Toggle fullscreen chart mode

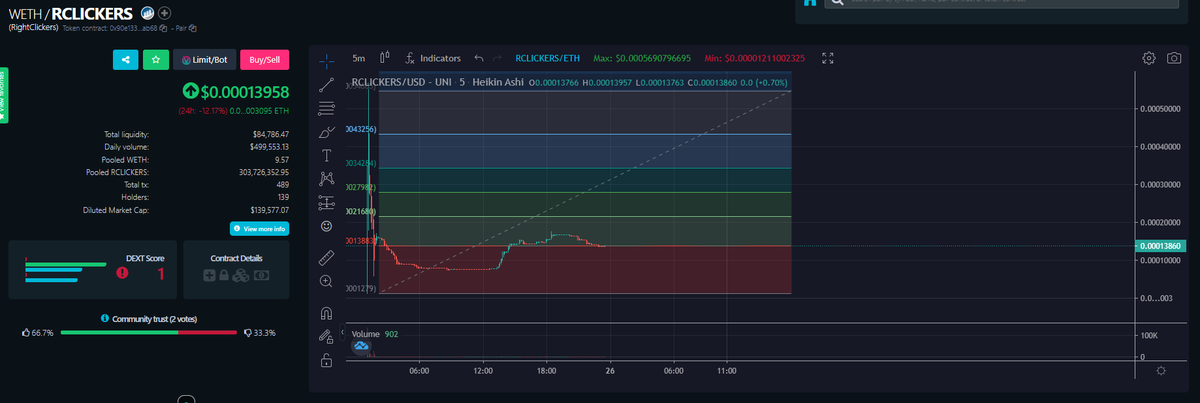[827, 58]
